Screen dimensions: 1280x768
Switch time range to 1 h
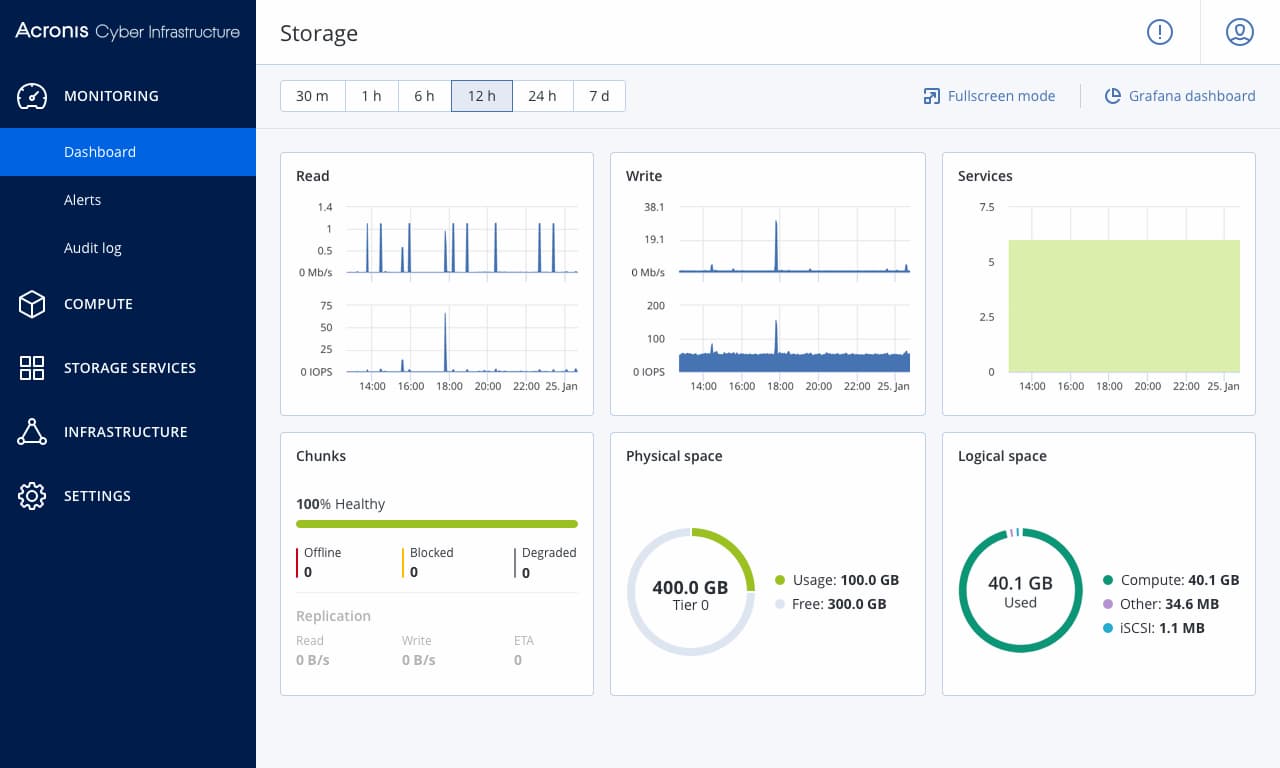click(x=372, y=96)
